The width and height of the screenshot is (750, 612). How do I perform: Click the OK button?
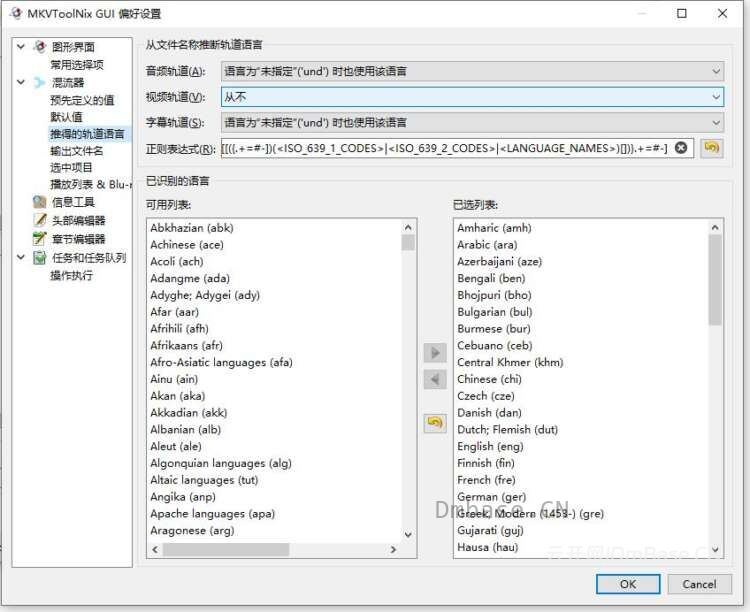pyautogui.click(x=628, y=584)
